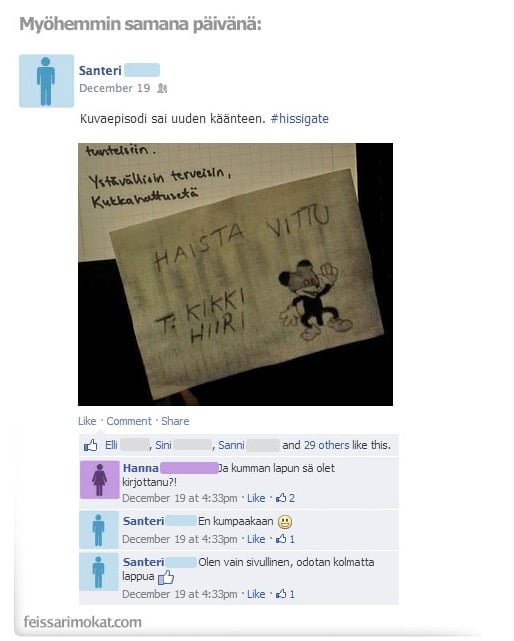514x641 pixels.
Task: Click Santeri's avatar next to 'En kumpaakaan'
Action: click(x=99, y=530)
